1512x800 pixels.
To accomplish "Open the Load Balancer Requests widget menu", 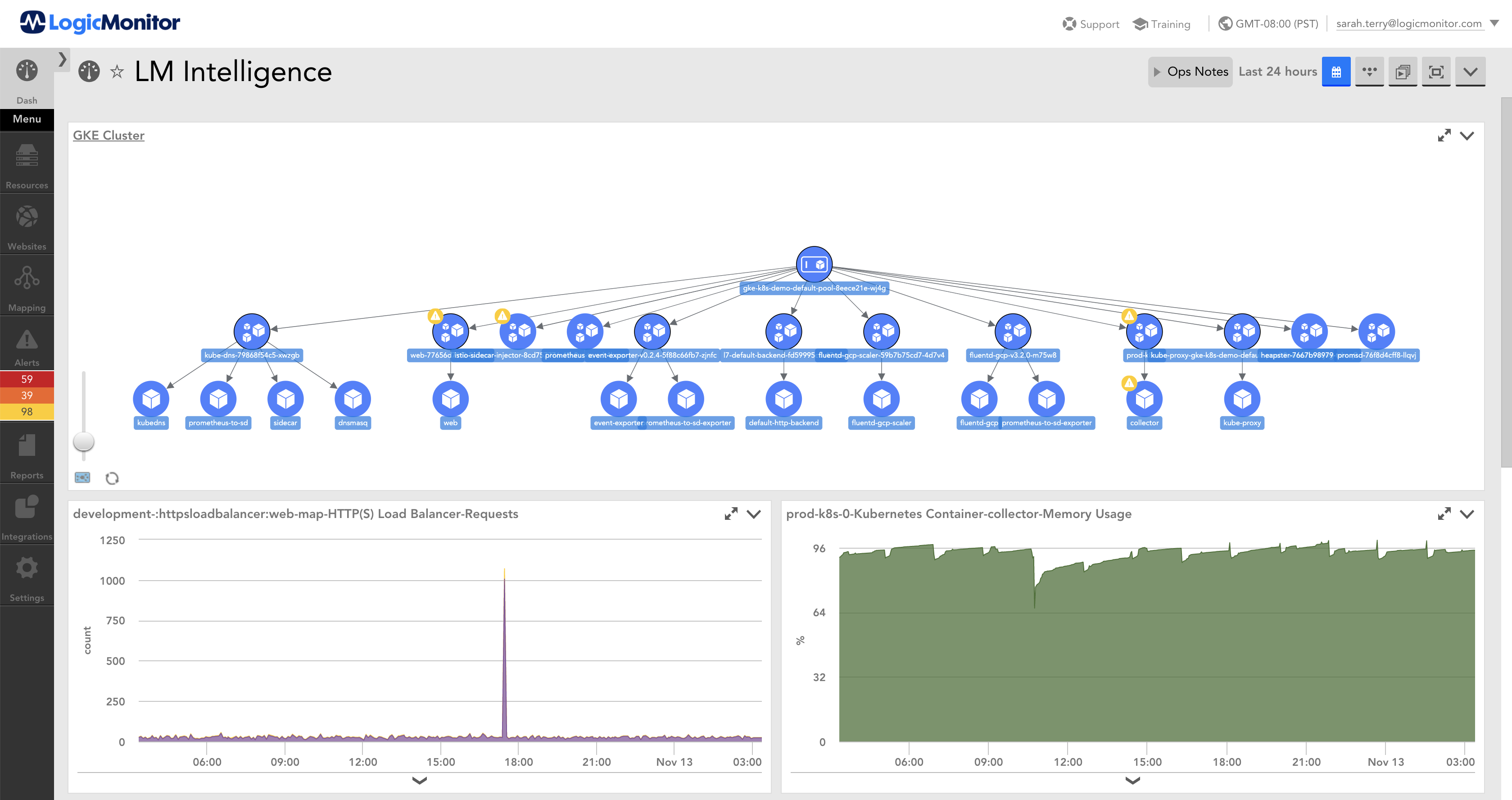I will tap(754, 514).
